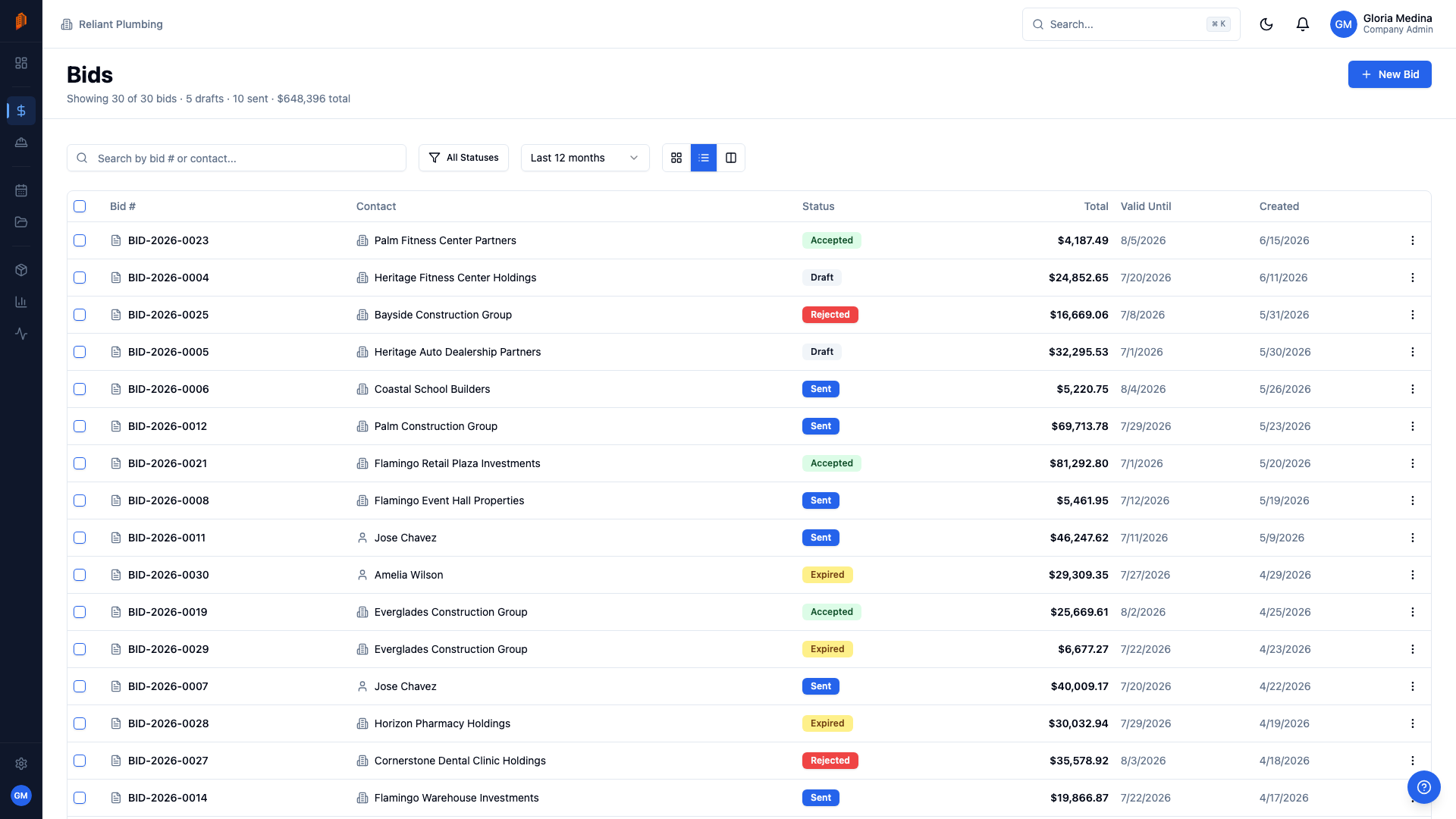Click the New Bid button
Screen dimensions: 1456x819
pos(1389,74)
